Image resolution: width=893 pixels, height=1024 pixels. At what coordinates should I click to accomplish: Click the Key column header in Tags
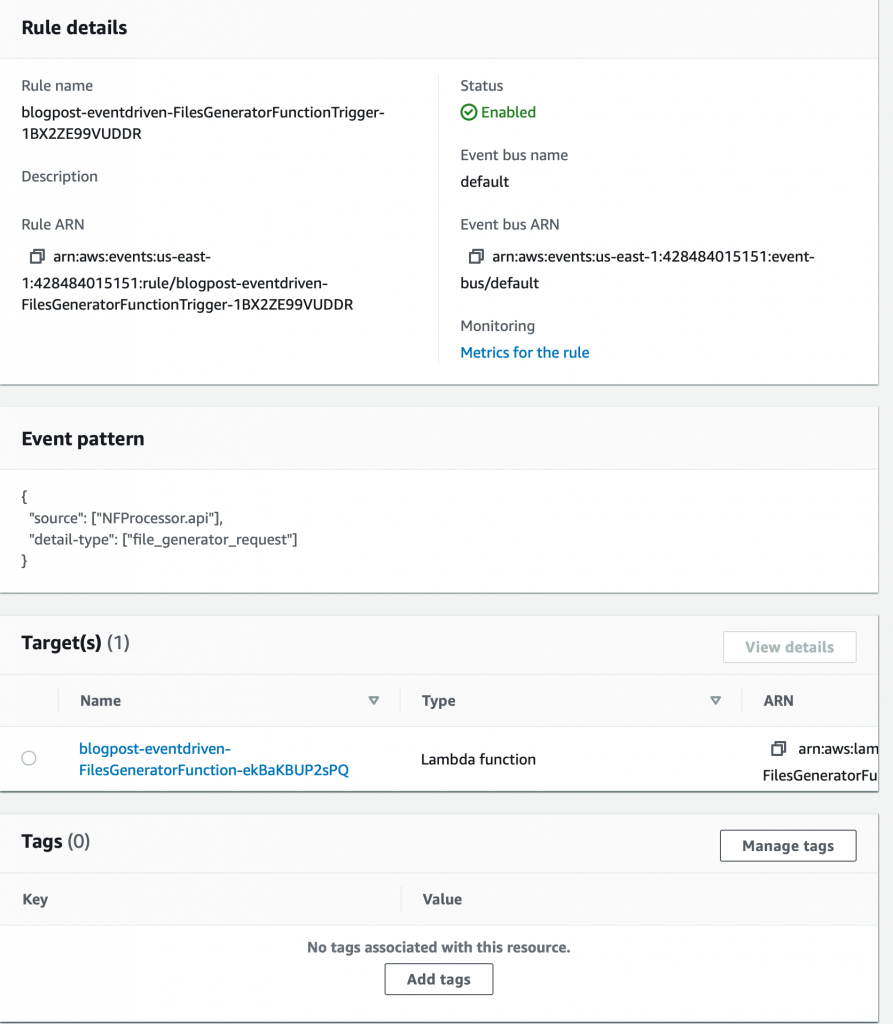pyautogui.click(x=35, y=899)
